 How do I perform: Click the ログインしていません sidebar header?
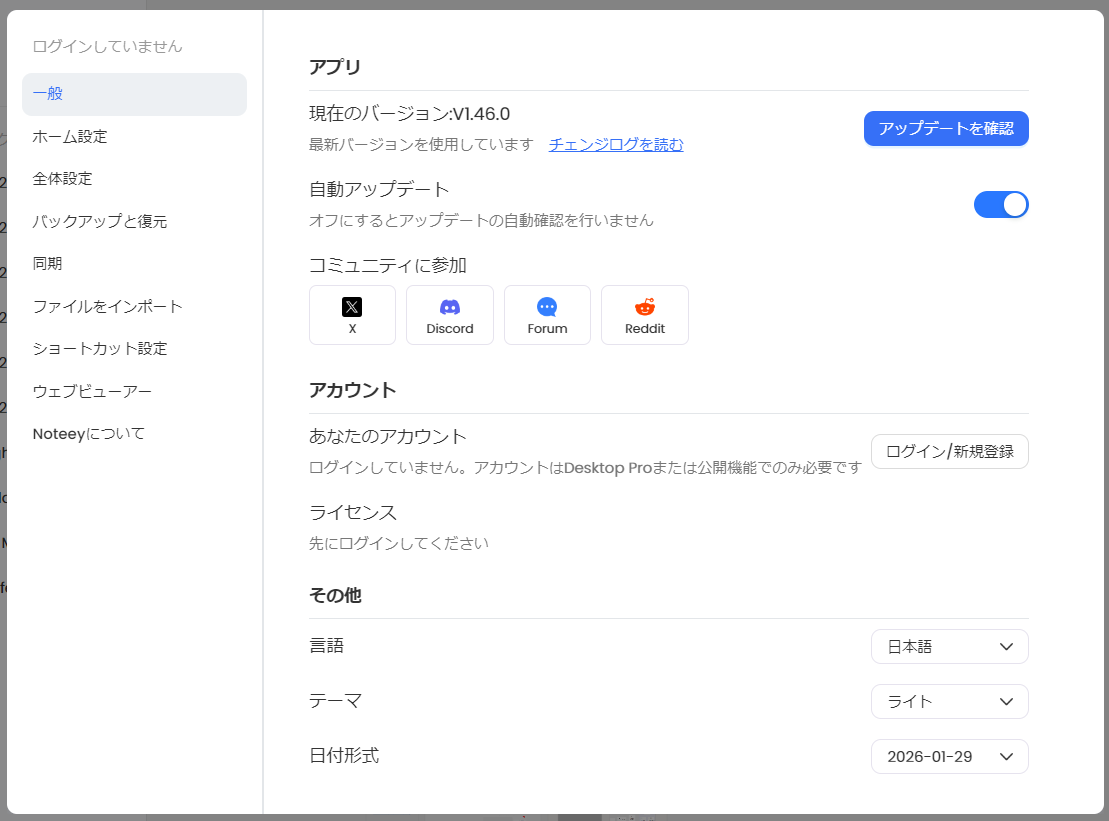pos(108,47)
